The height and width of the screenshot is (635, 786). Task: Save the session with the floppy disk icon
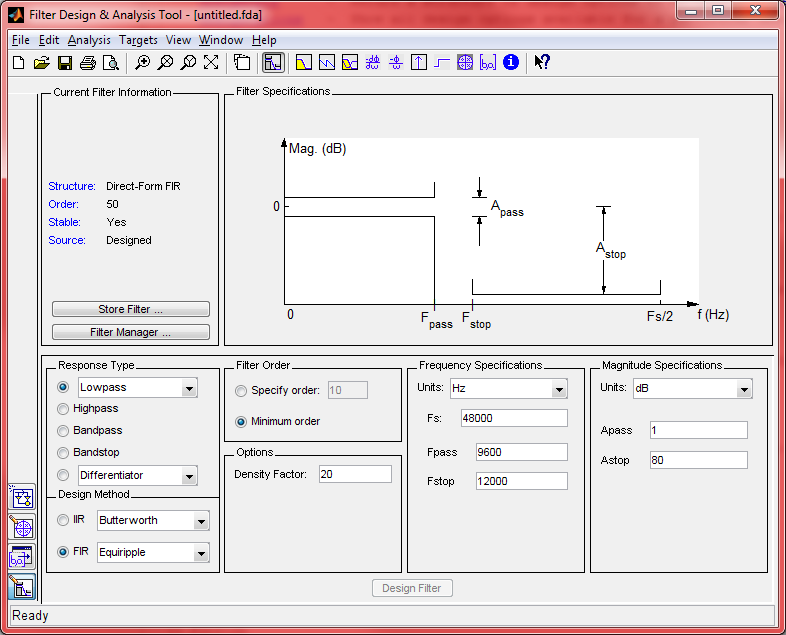(x=65, y=63)
